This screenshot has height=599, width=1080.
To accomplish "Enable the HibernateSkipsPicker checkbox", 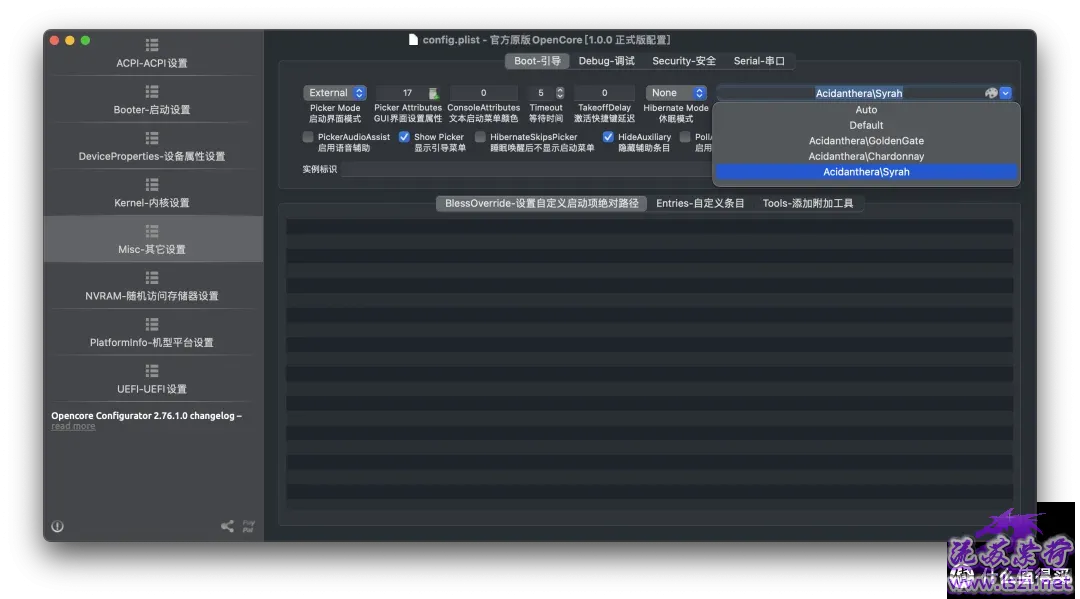I will tap(480, 137).
